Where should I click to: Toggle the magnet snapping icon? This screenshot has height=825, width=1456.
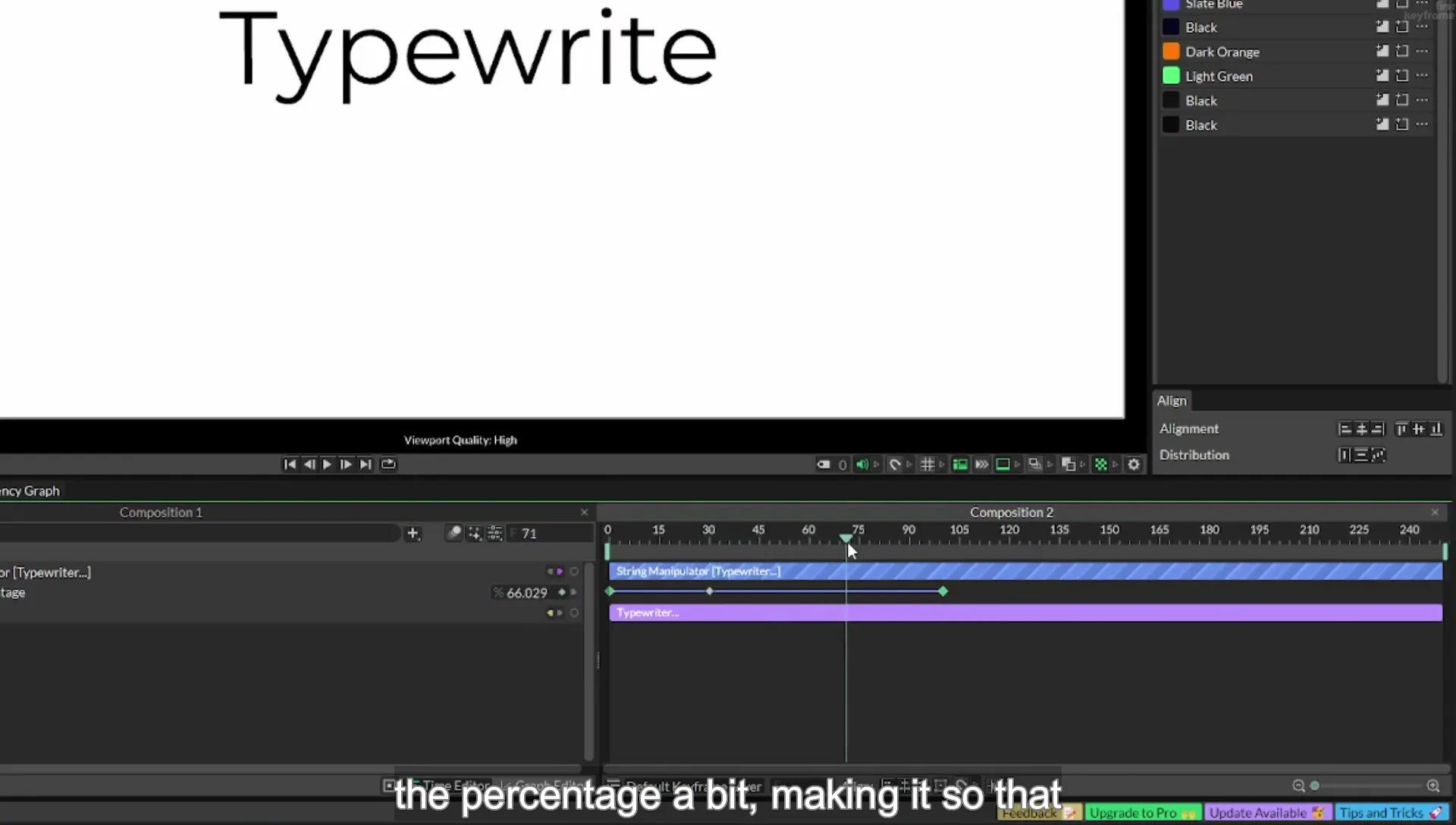pyautogui.click(x=895, y=464)
